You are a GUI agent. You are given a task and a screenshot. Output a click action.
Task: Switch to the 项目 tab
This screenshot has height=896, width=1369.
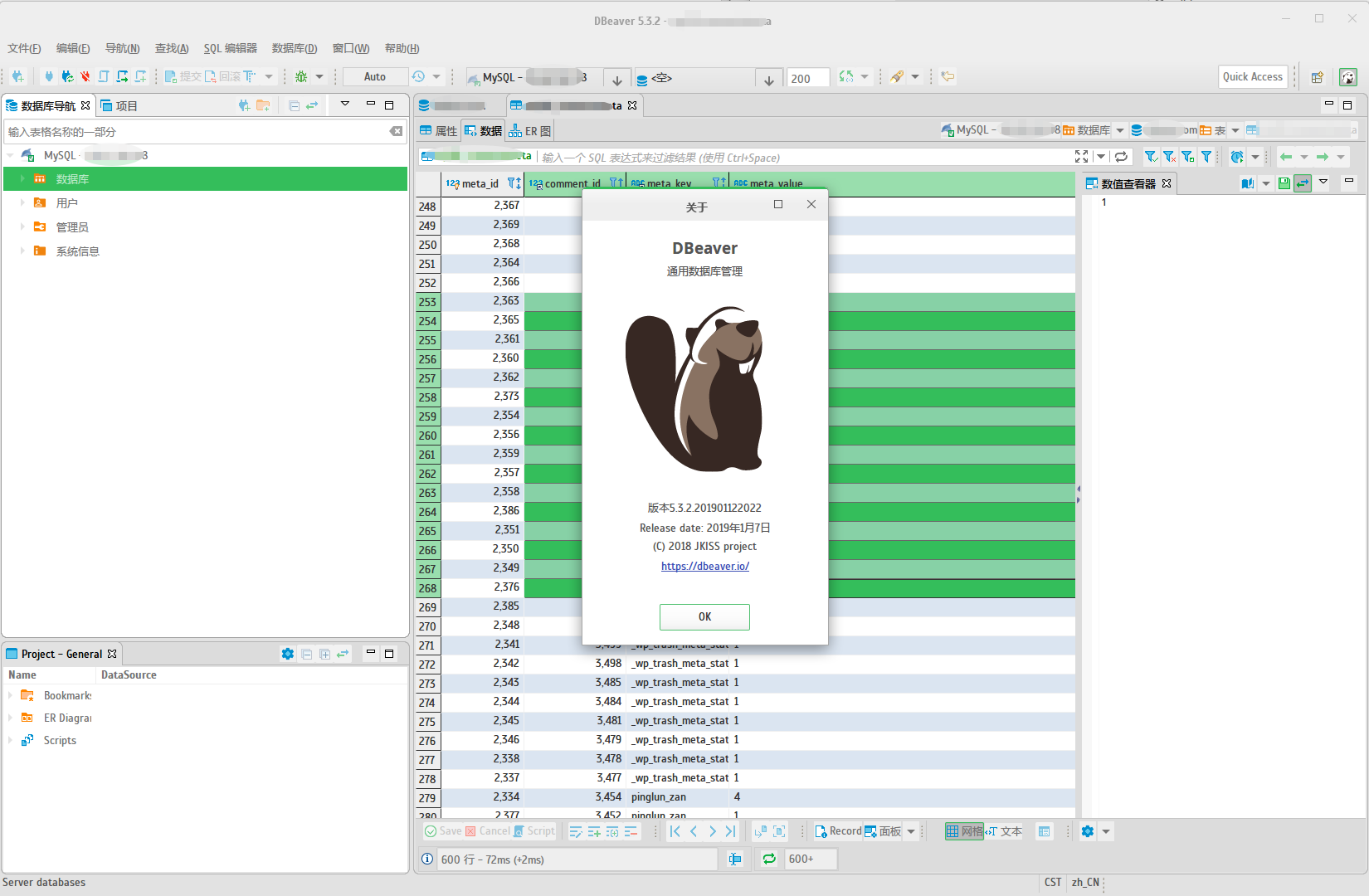click(x=119, y=105)
